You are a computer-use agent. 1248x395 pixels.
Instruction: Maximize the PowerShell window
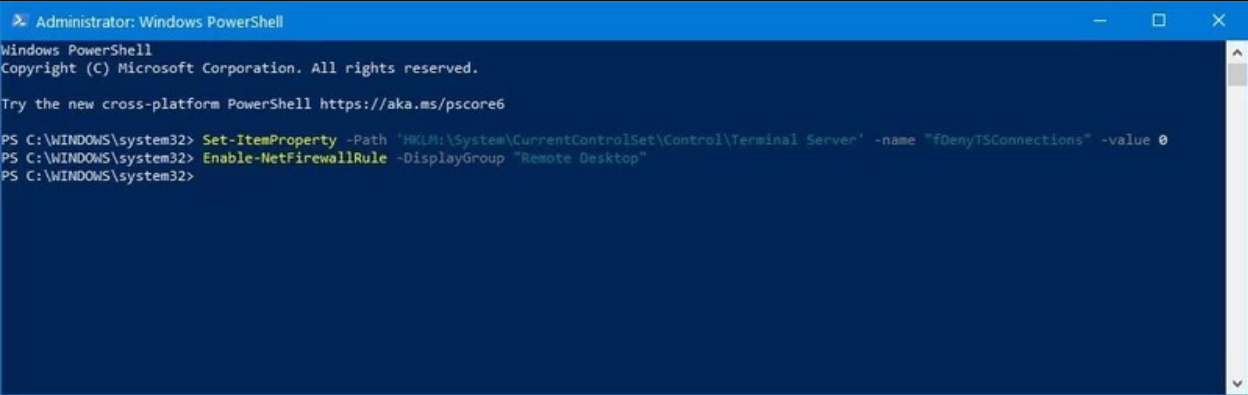pyautogui.click(x=1158, y=21)
